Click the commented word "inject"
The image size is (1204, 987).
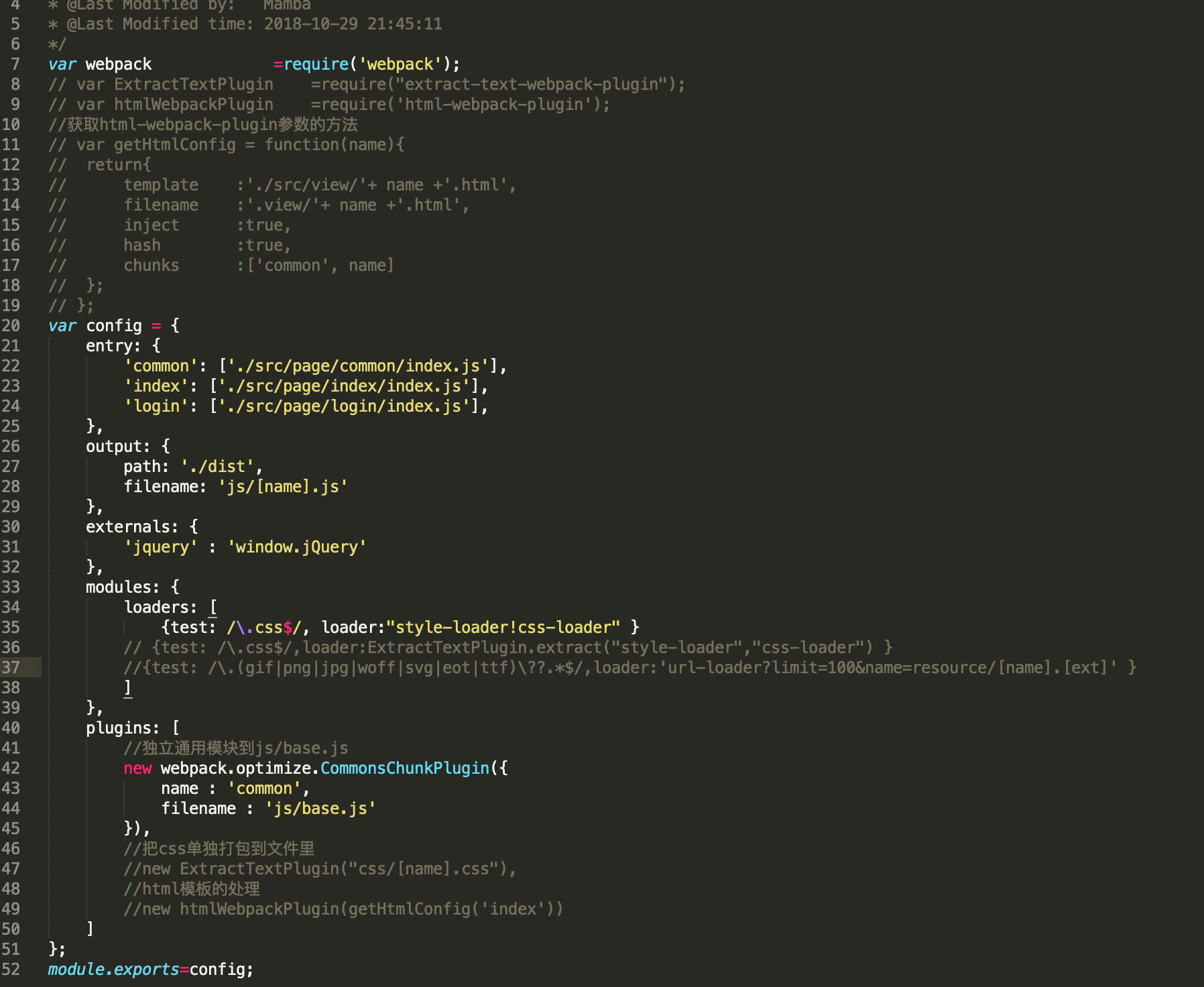click(152, 225)
